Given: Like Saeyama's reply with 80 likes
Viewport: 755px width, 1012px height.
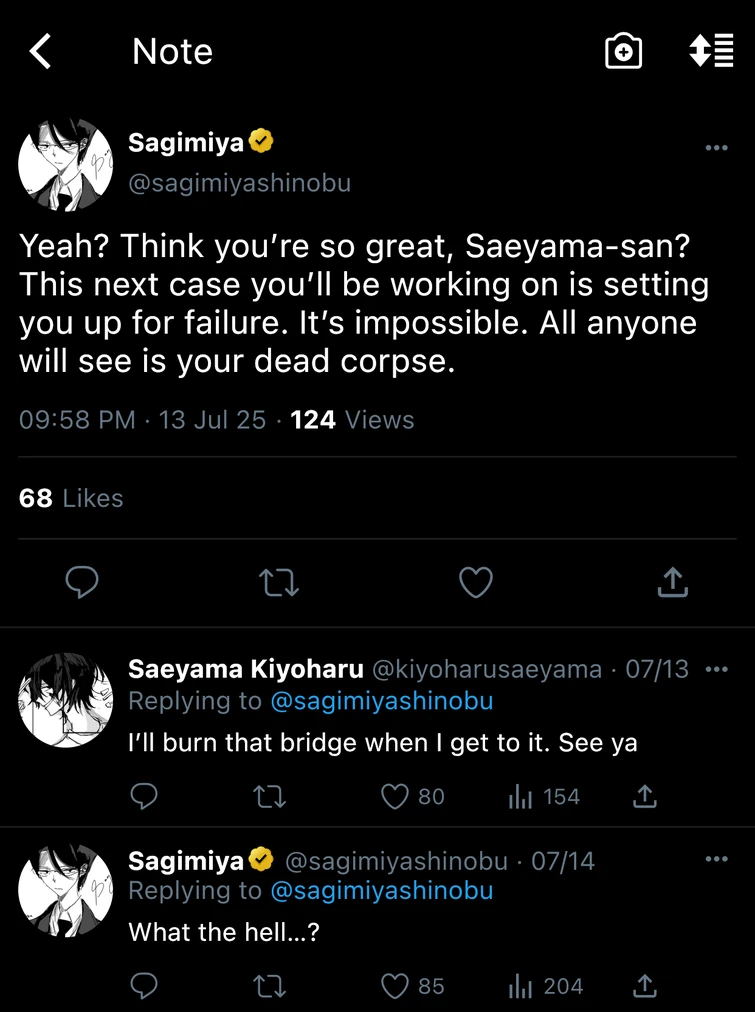Looking at the screenshot, I should pyautogui.click(x=396, y=796).
